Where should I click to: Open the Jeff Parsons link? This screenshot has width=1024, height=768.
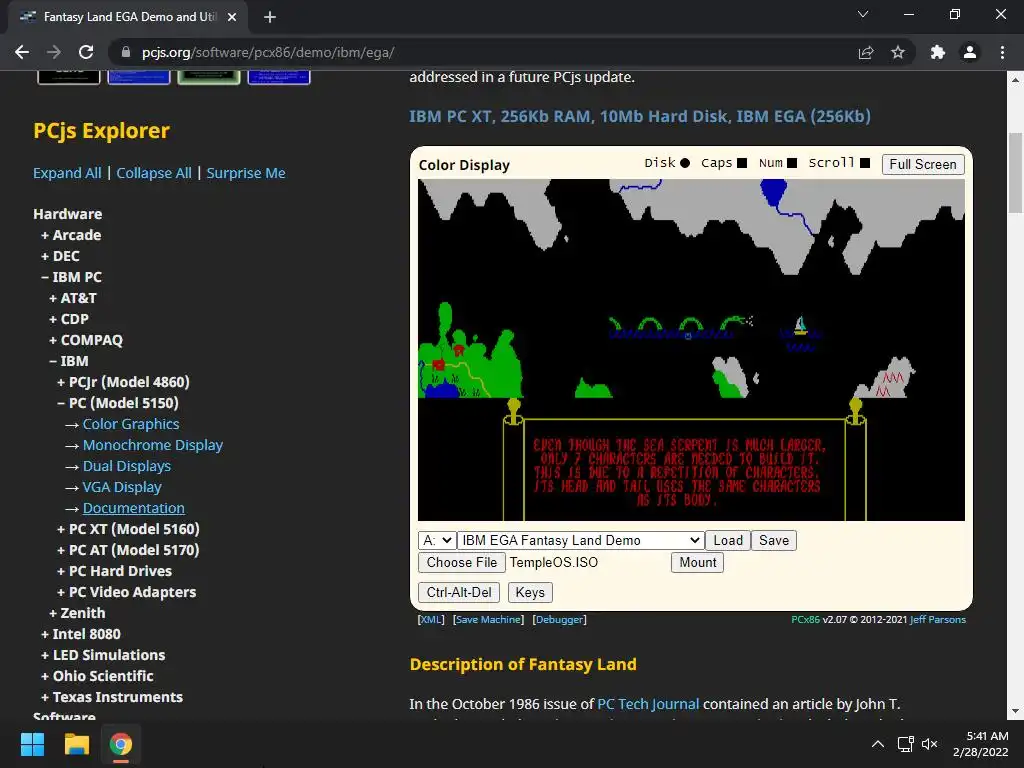(938, 619)
